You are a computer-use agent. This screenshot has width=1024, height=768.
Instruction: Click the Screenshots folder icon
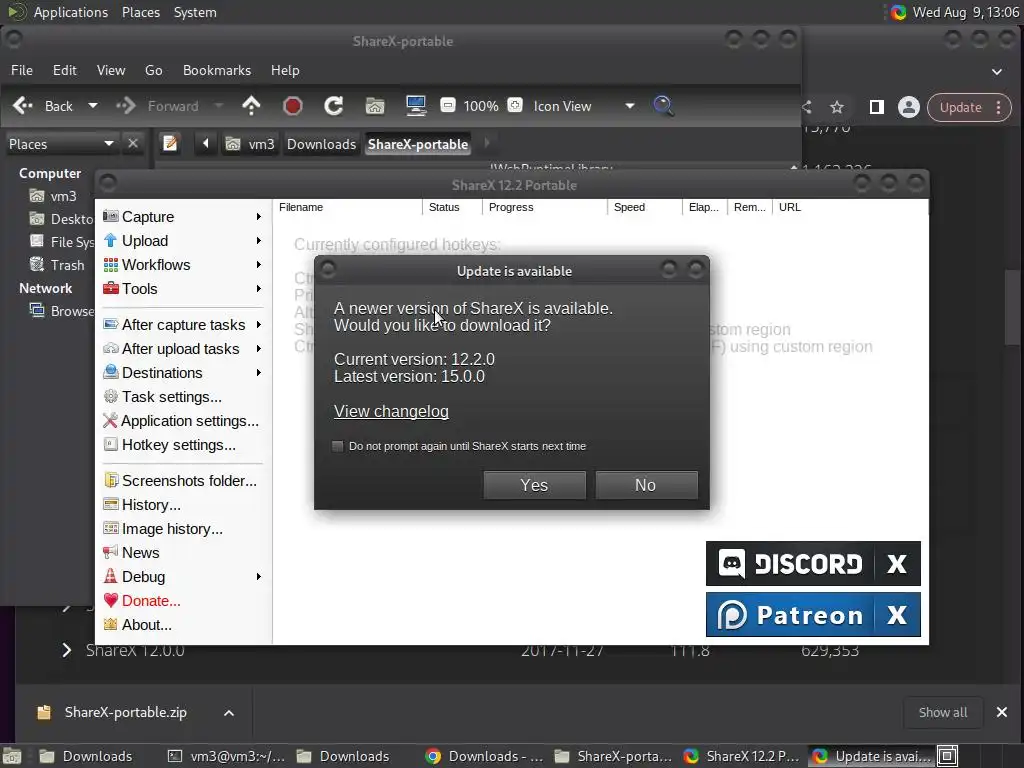pyautogui.click(x=111, y=481)
